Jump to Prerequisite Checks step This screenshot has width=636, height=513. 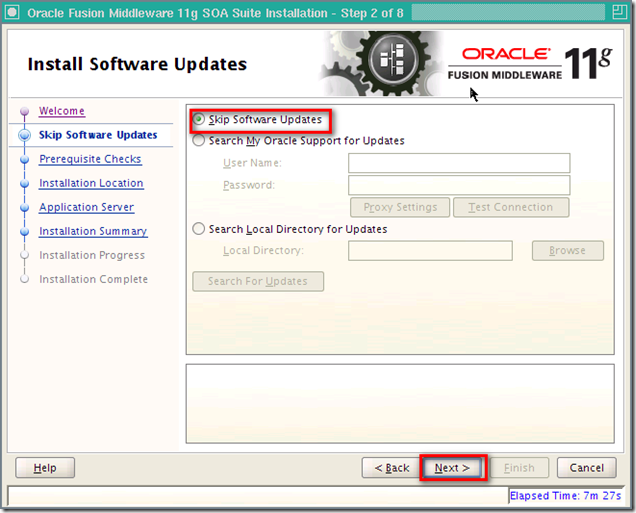tap(90, 159)
